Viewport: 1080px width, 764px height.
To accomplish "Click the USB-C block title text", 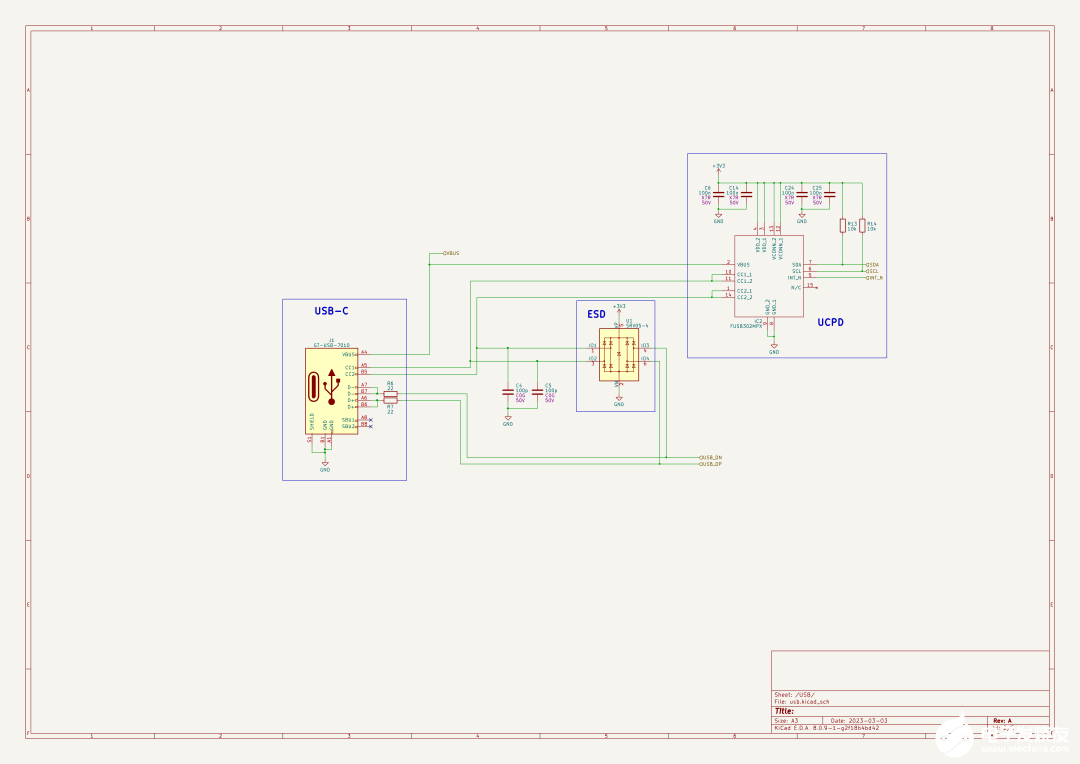I will (331, 311).
